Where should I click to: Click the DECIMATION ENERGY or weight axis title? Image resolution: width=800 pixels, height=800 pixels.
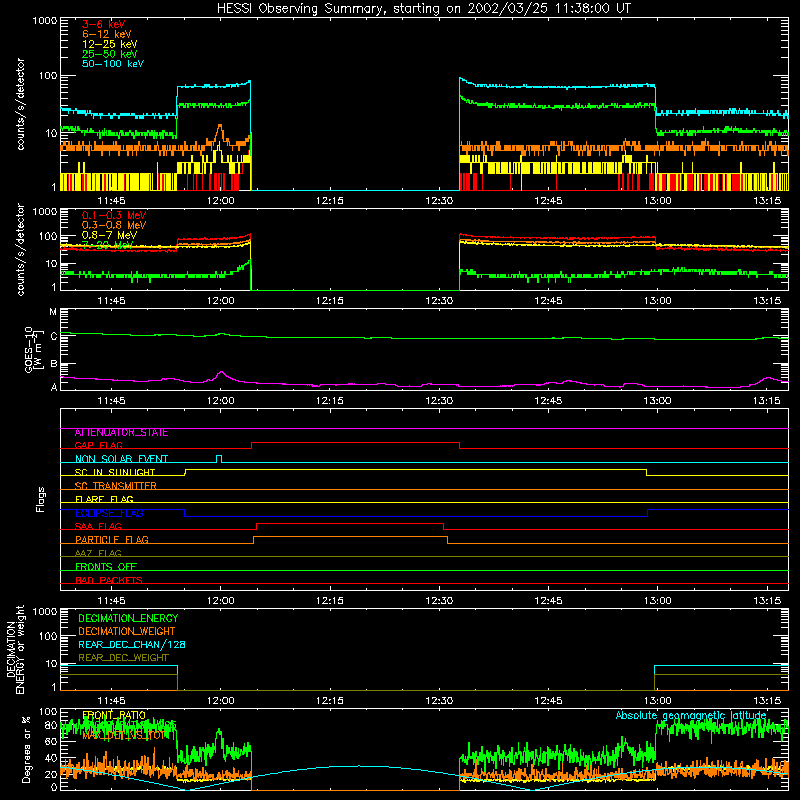tap(15, 649)
